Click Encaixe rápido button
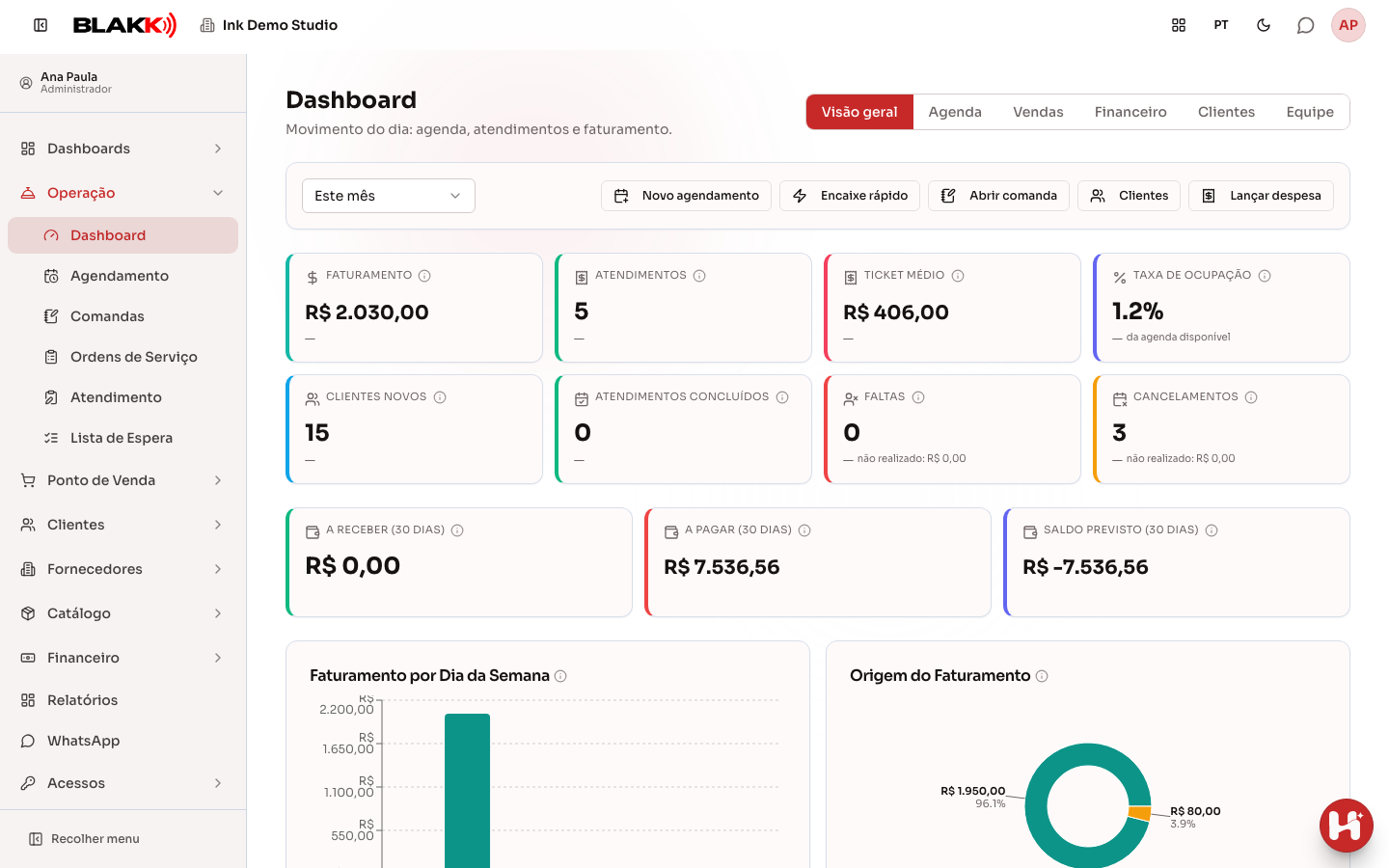This screenshot has width=1389, height=868. [x=850, y=196]
